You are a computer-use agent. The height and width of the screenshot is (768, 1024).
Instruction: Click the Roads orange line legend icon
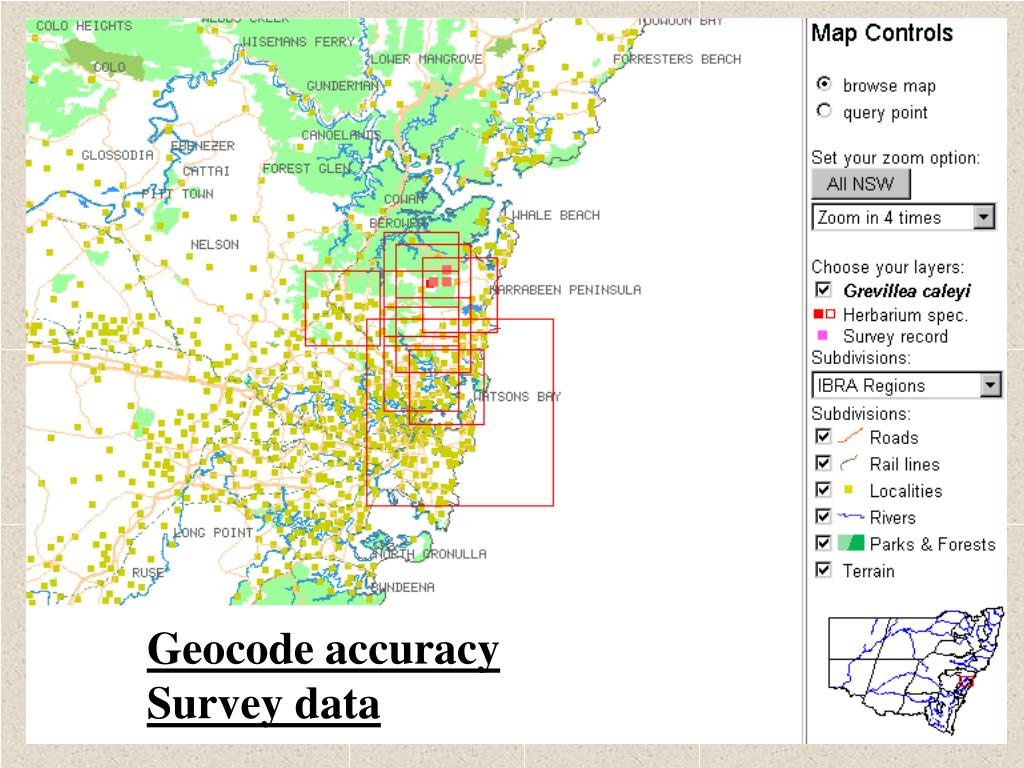point(850,437)
